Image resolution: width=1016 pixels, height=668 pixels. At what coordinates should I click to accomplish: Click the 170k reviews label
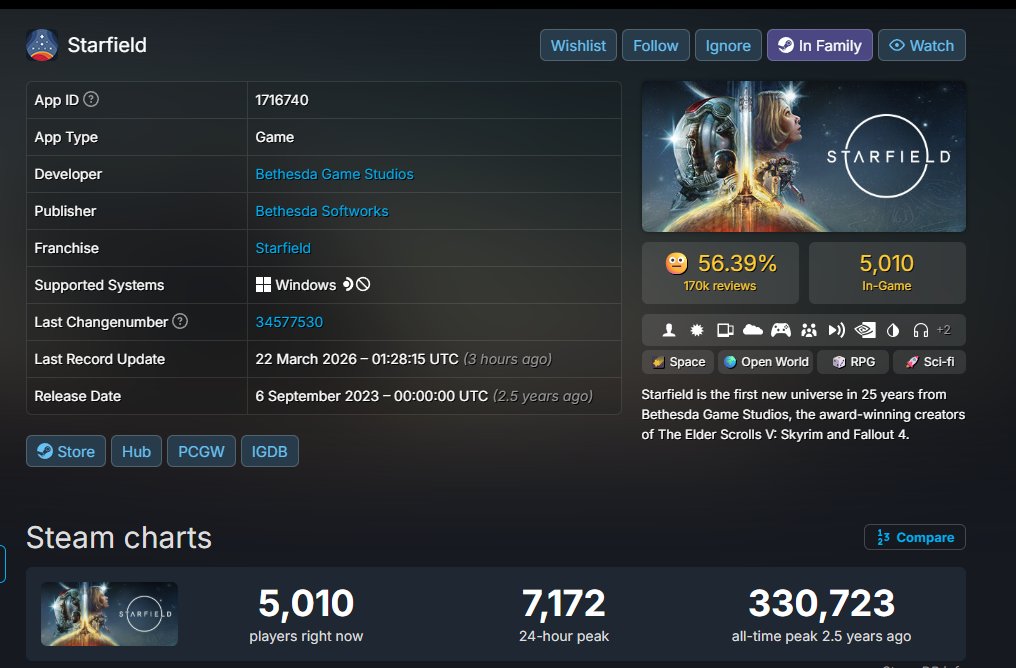720,286
